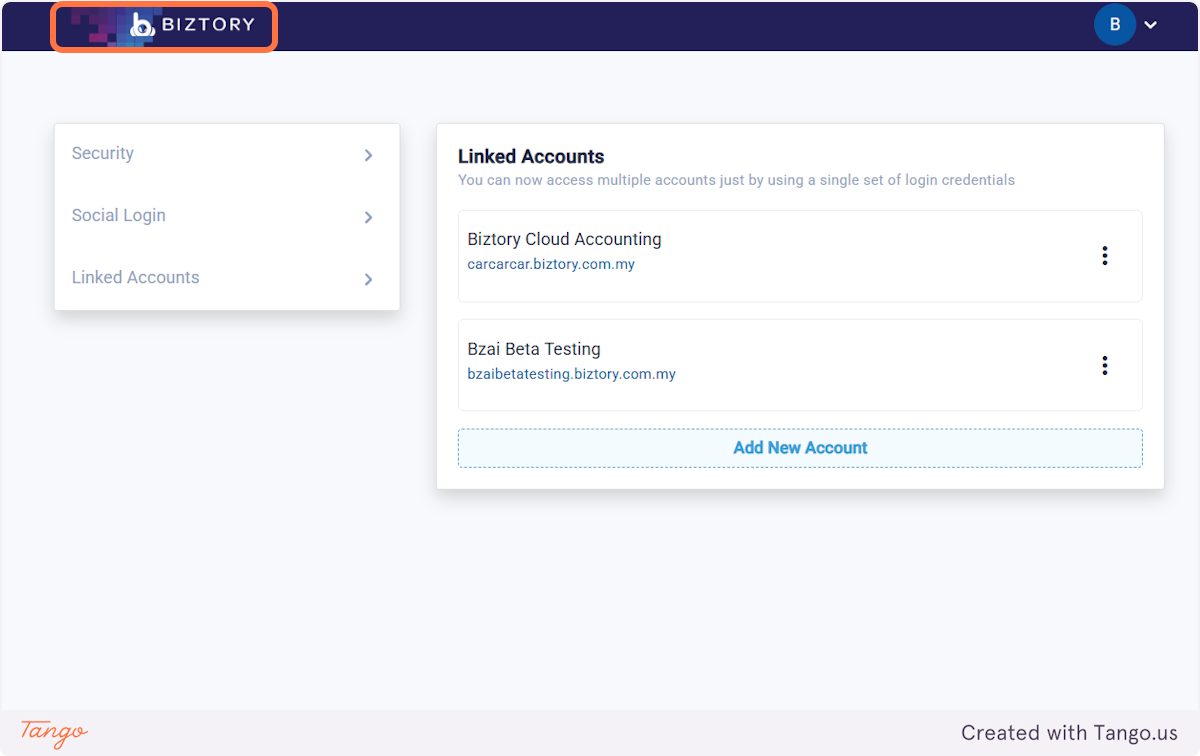Open the Social Login section

(227, 216)
